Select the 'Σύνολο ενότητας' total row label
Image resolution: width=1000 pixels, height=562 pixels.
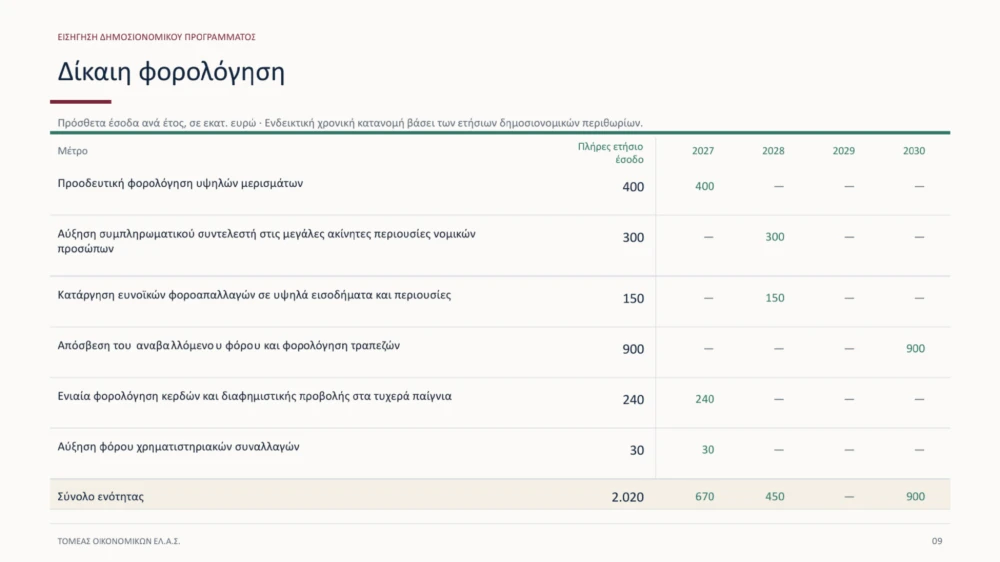coord(101,496)
